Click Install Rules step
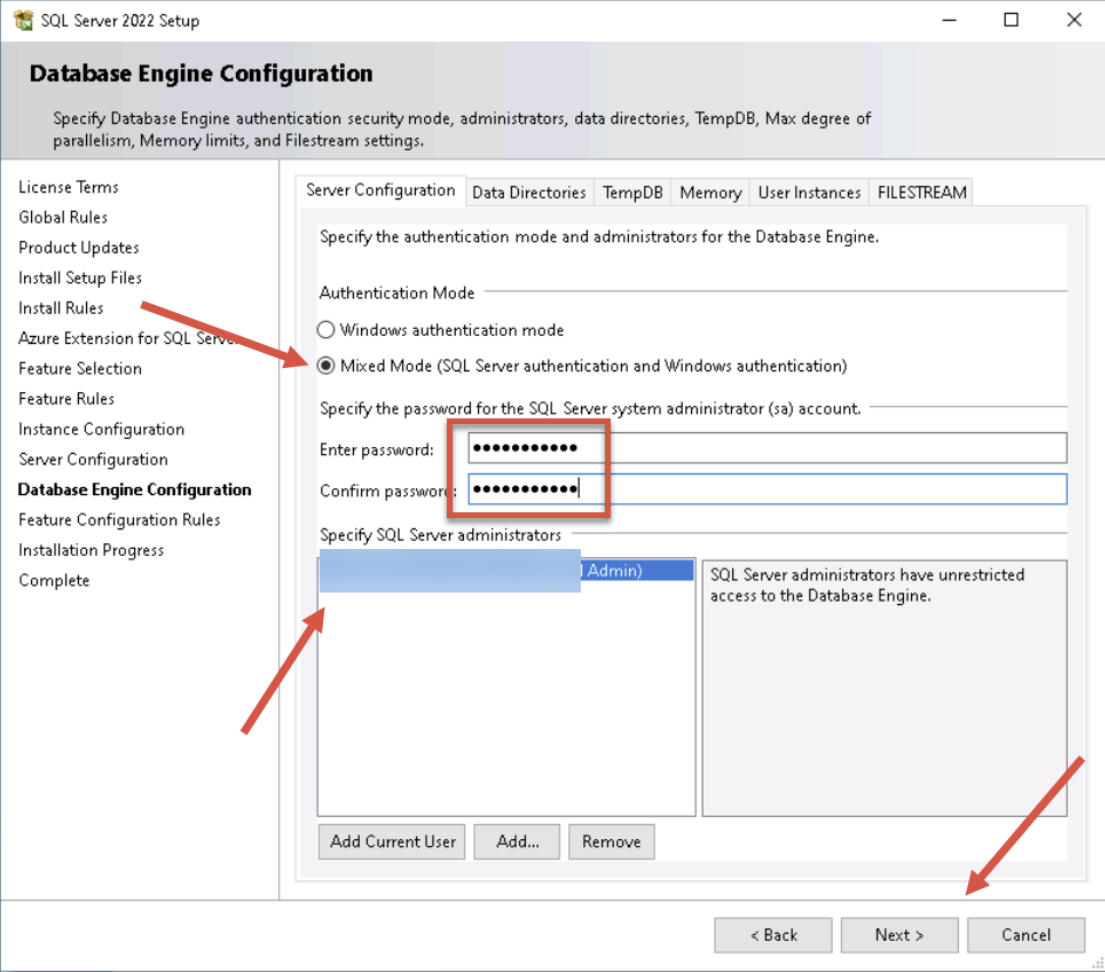 point(61,308)
